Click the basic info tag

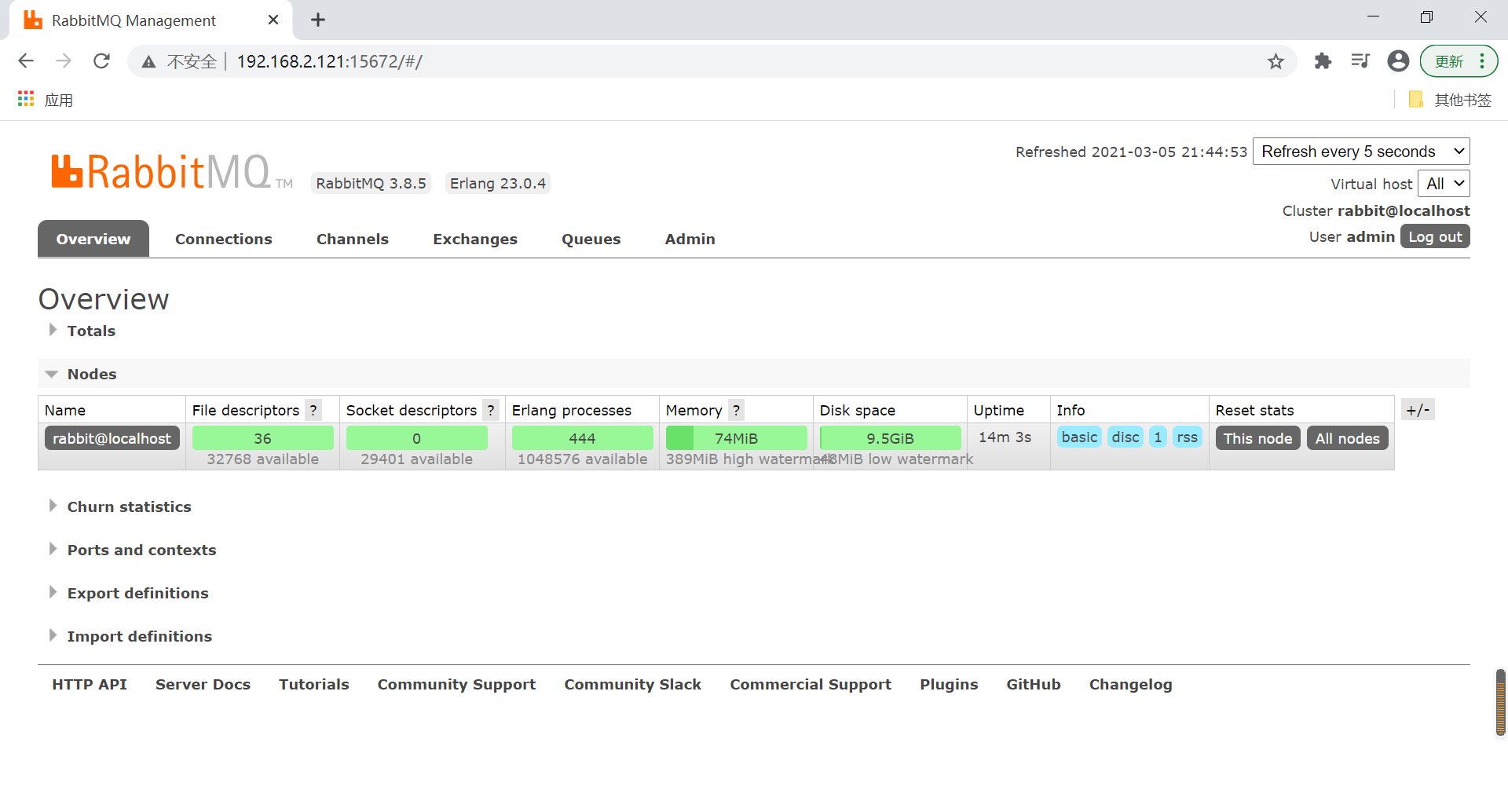point(1080,437)
